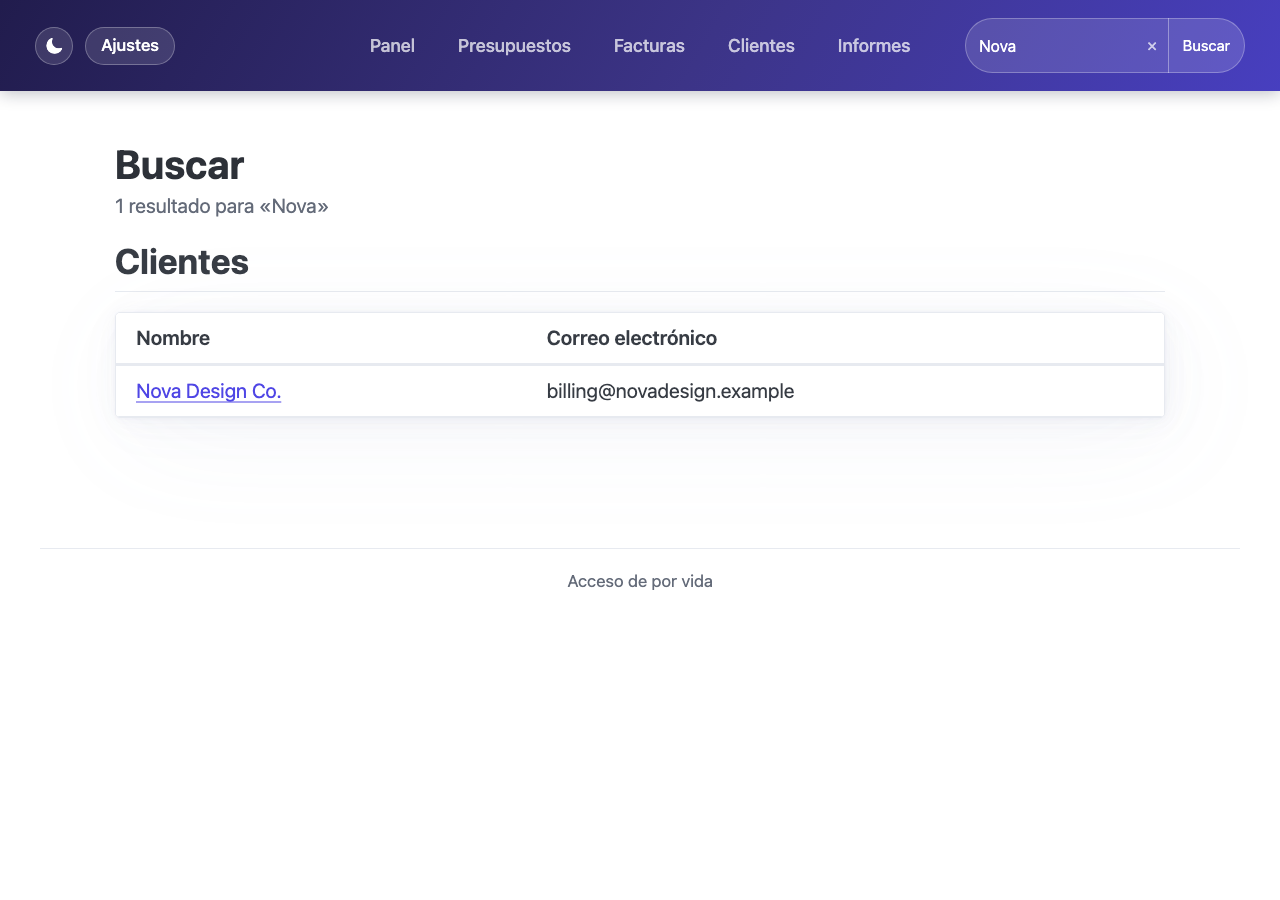Screen dimensions: 1280x900
Task: Open the Informes page
Action: (x=874, y=46)
